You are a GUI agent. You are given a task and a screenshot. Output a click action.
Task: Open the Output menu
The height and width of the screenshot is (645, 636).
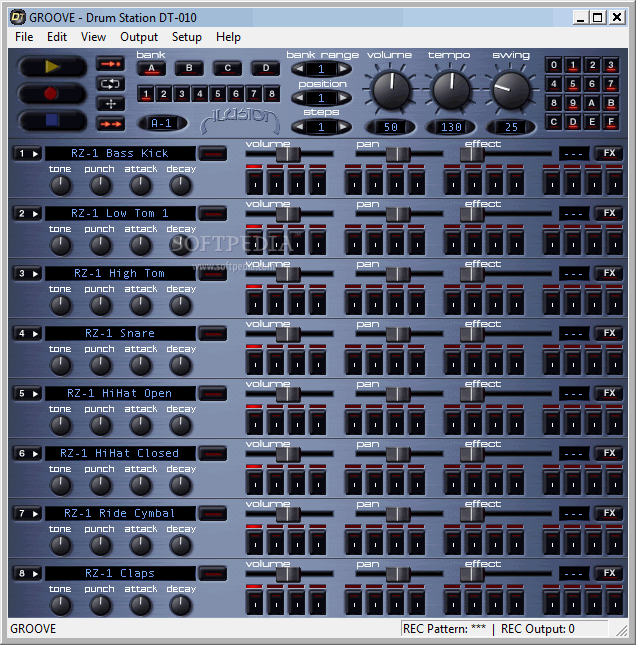pos(139,37)
